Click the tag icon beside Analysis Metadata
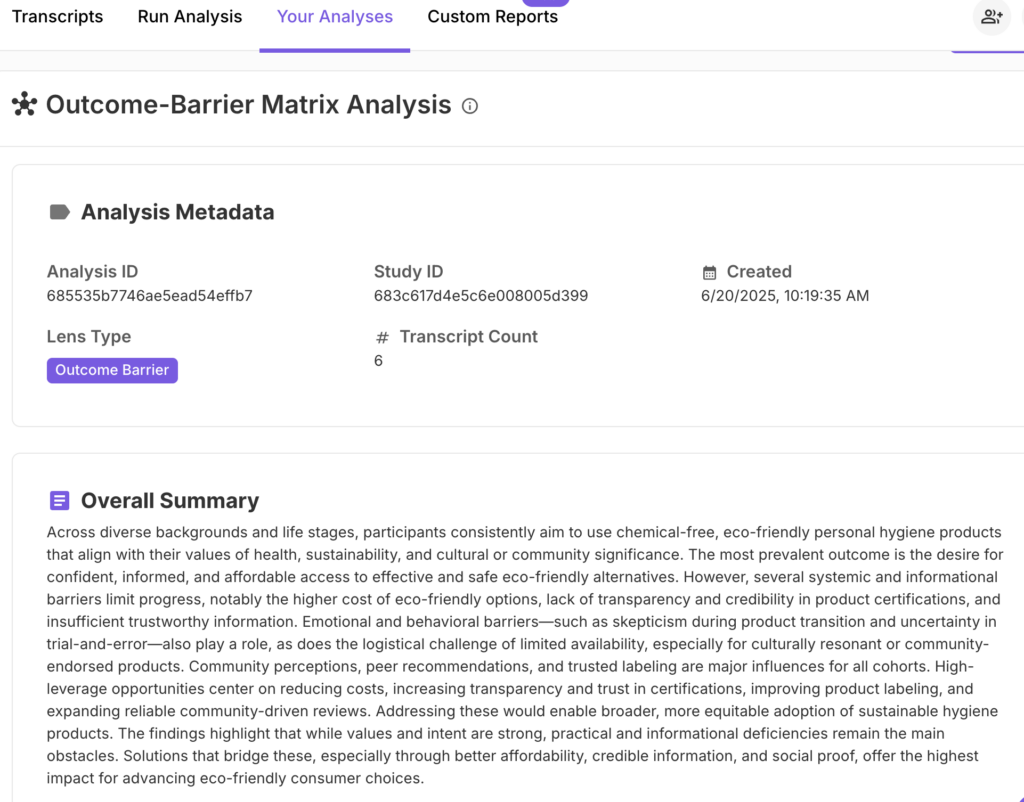 point(60,212)
